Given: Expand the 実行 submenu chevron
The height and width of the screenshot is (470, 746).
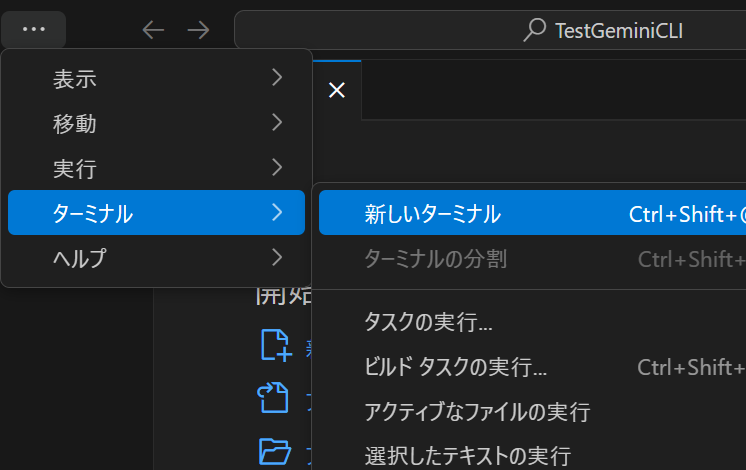Looking at the screenshot, I should [277, 167].
